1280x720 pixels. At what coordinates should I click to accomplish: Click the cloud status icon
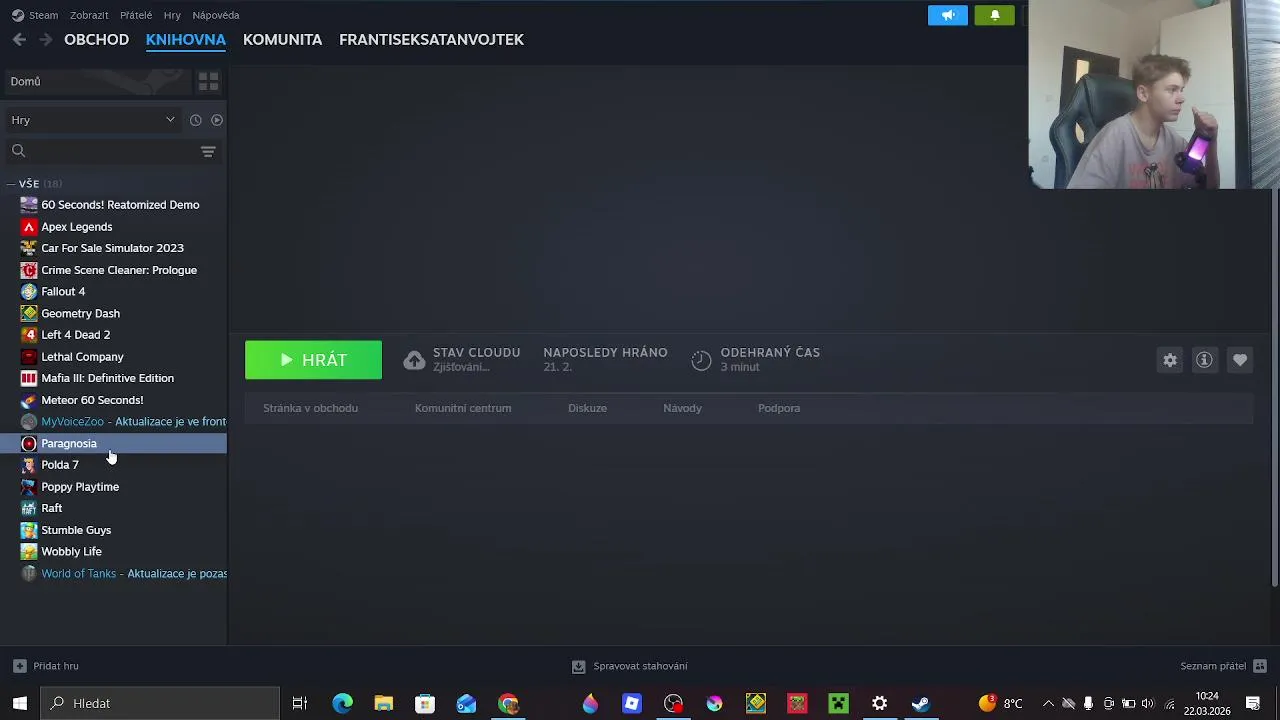[x=414, y=360]
